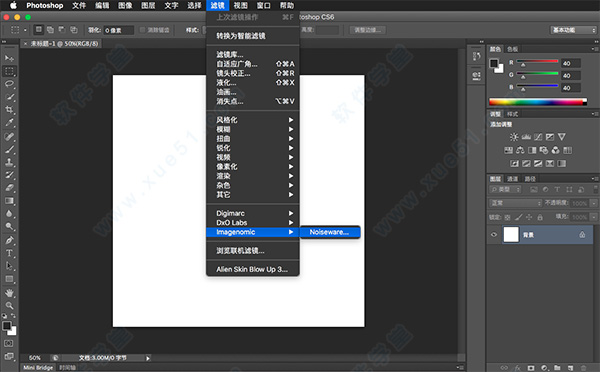This screenshot has height=372, width=600.
Task: Click New selection mode button
Action: point(39,30)
